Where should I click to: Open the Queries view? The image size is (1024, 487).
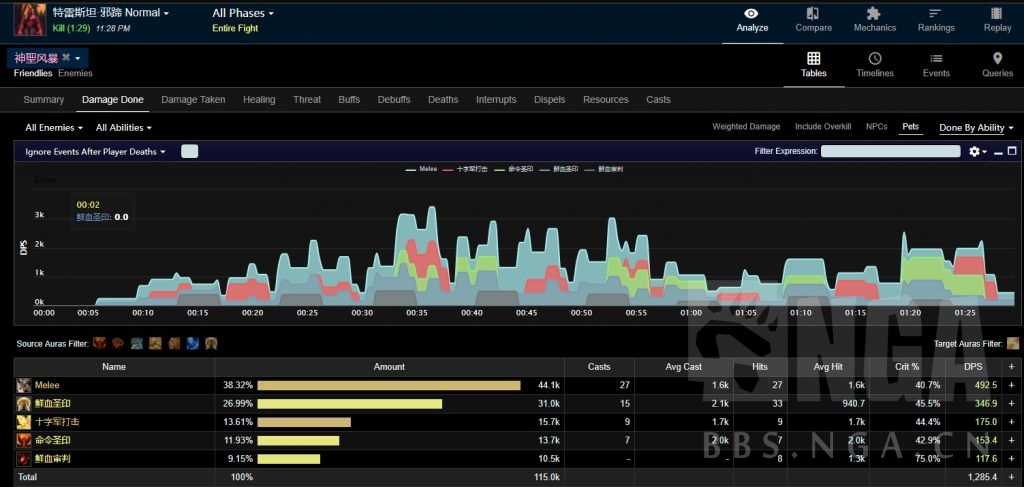click(x=997, y=60)
